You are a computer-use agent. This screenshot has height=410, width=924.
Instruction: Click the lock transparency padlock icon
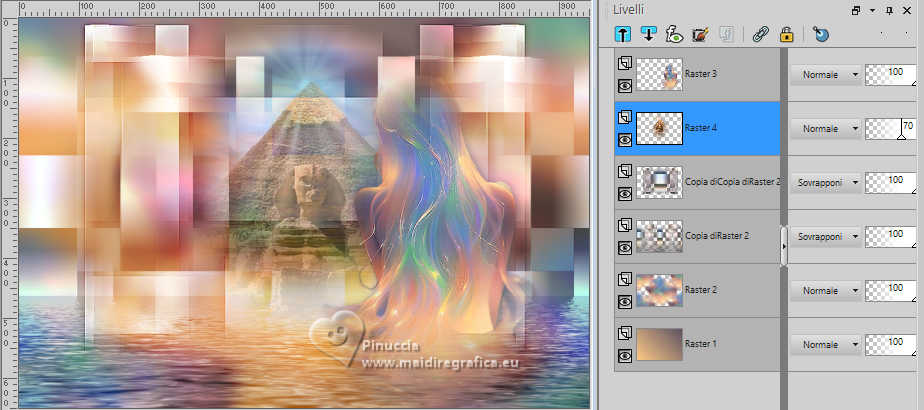pos(787,34)
